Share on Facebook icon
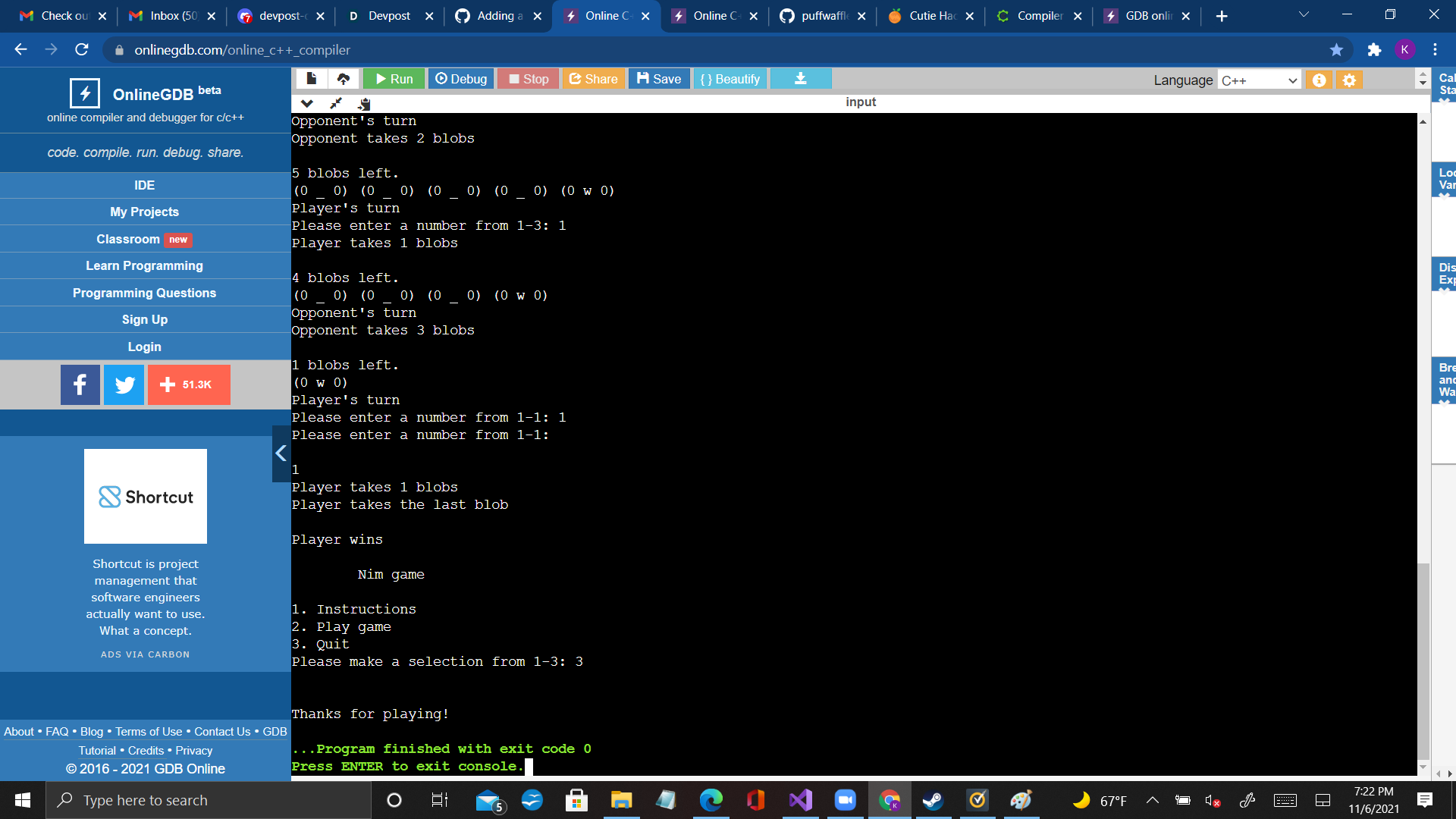Screen dimensions: 1456x819 point(80,384)
